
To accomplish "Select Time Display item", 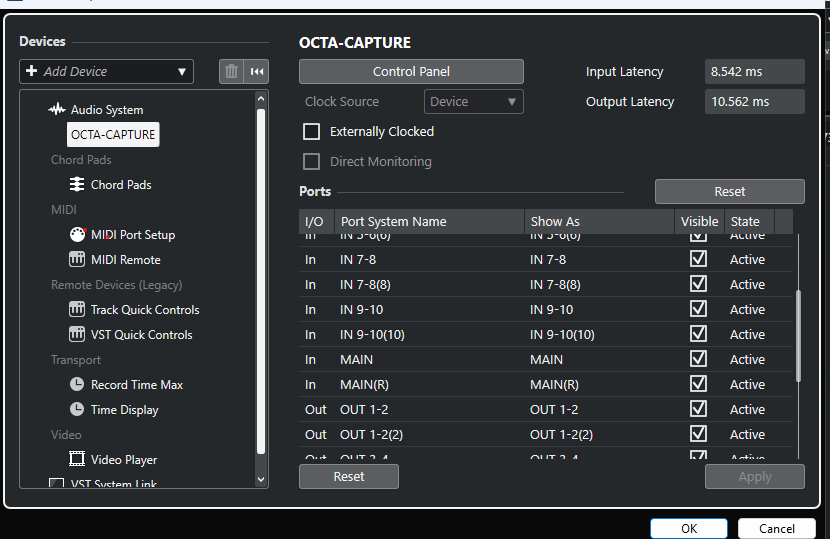I will (124, 410).
